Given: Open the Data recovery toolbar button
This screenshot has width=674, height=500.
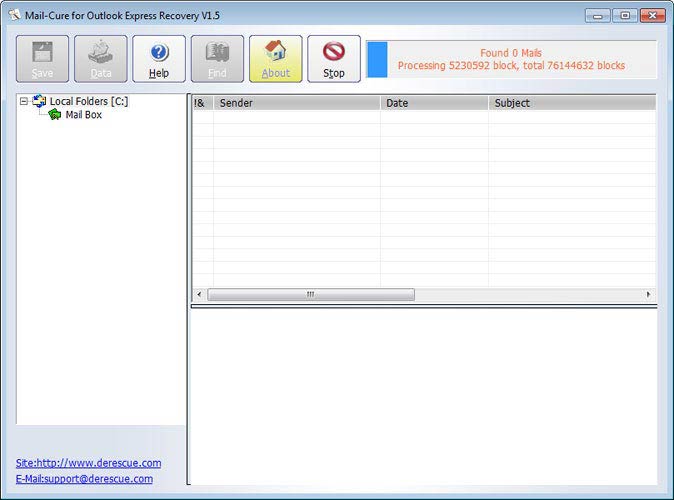Looking at the screenshot, I should pyautogui.click(x=101, y=59).
